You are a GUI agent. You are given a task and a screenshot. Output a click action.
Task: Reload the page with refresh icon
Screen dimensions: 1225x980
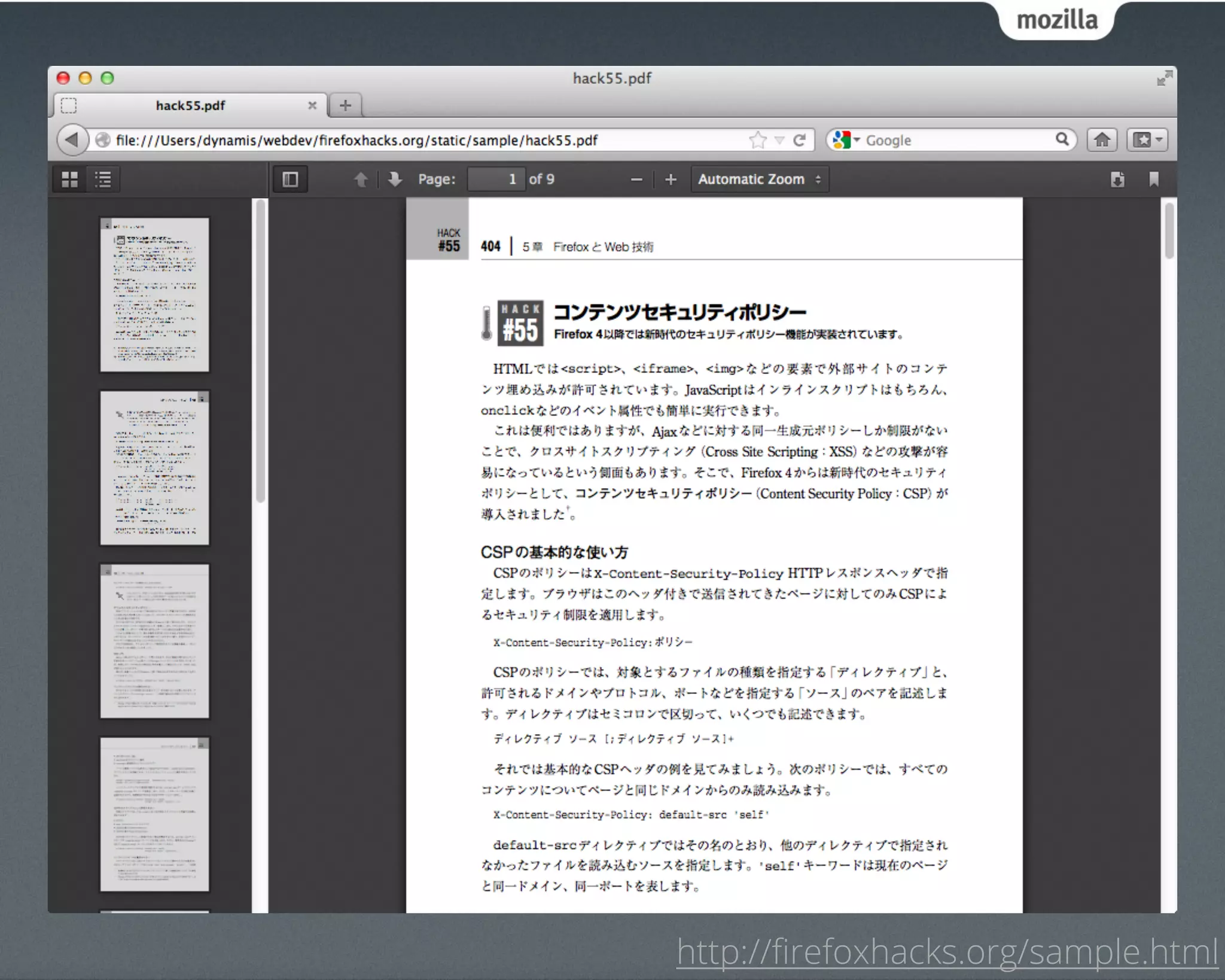pos(799,140)
